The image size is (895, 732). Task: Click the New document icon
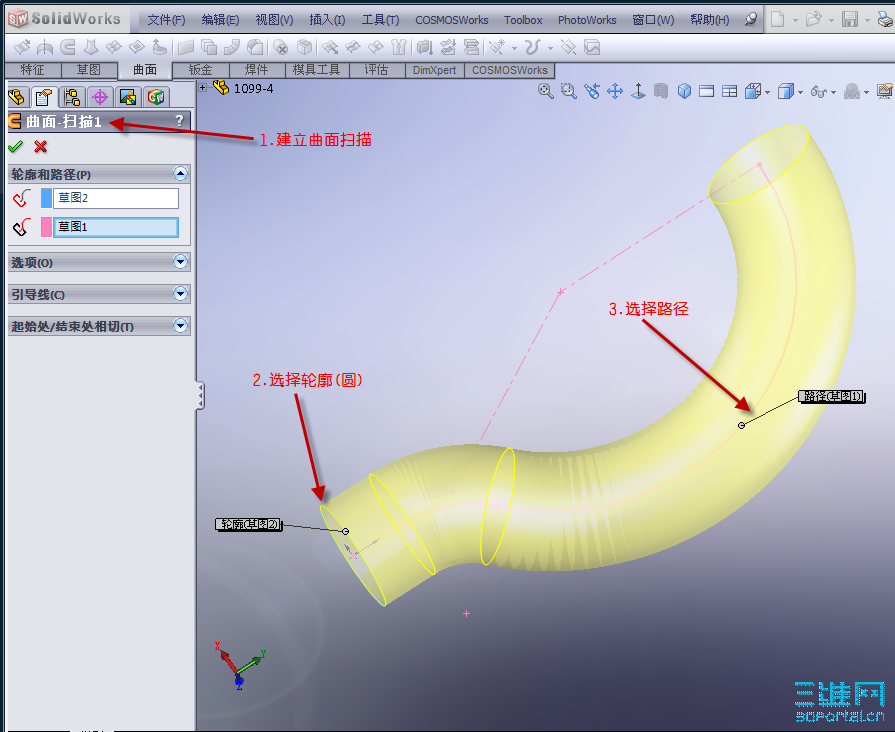click(x=777, y=19)
